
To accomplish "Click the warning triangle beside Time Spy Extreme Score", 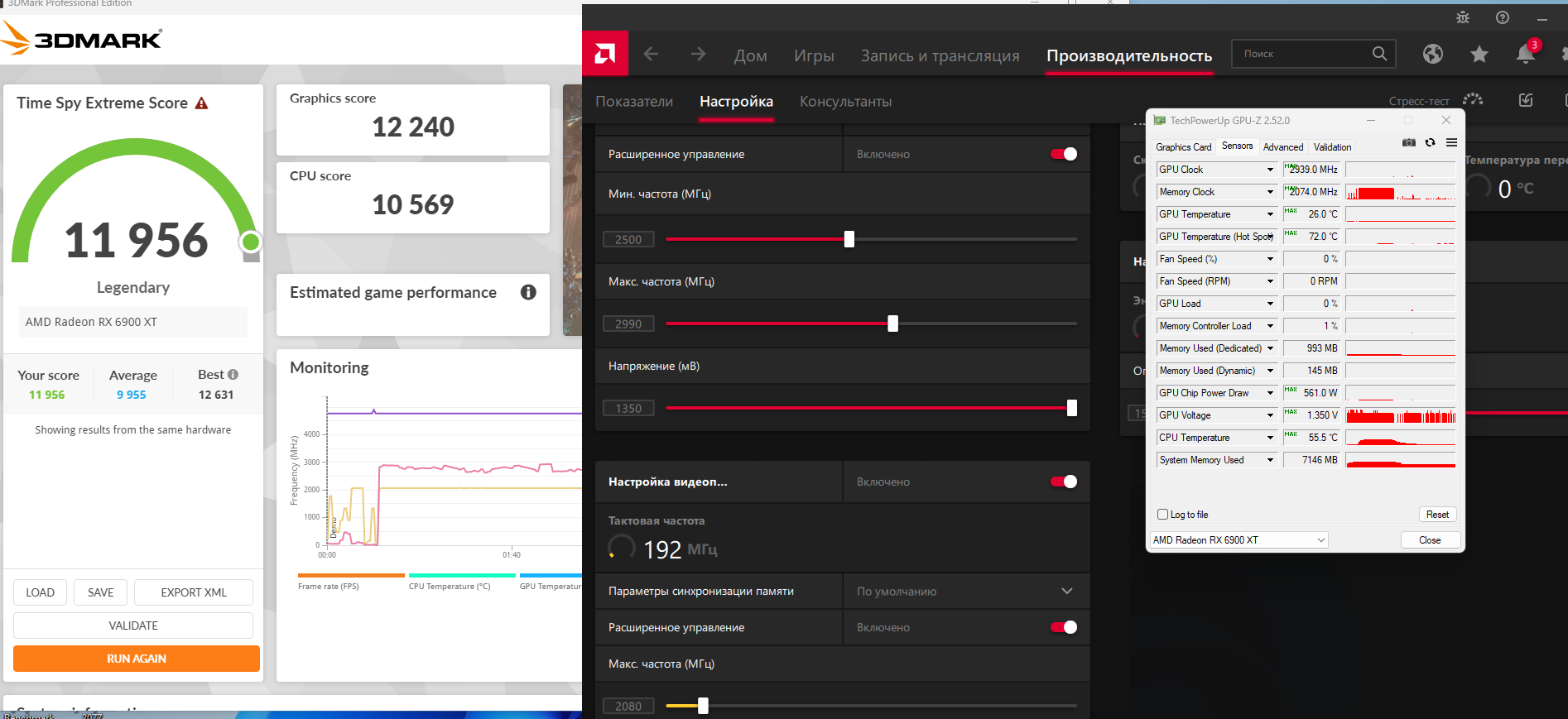I will pos(201,103).
